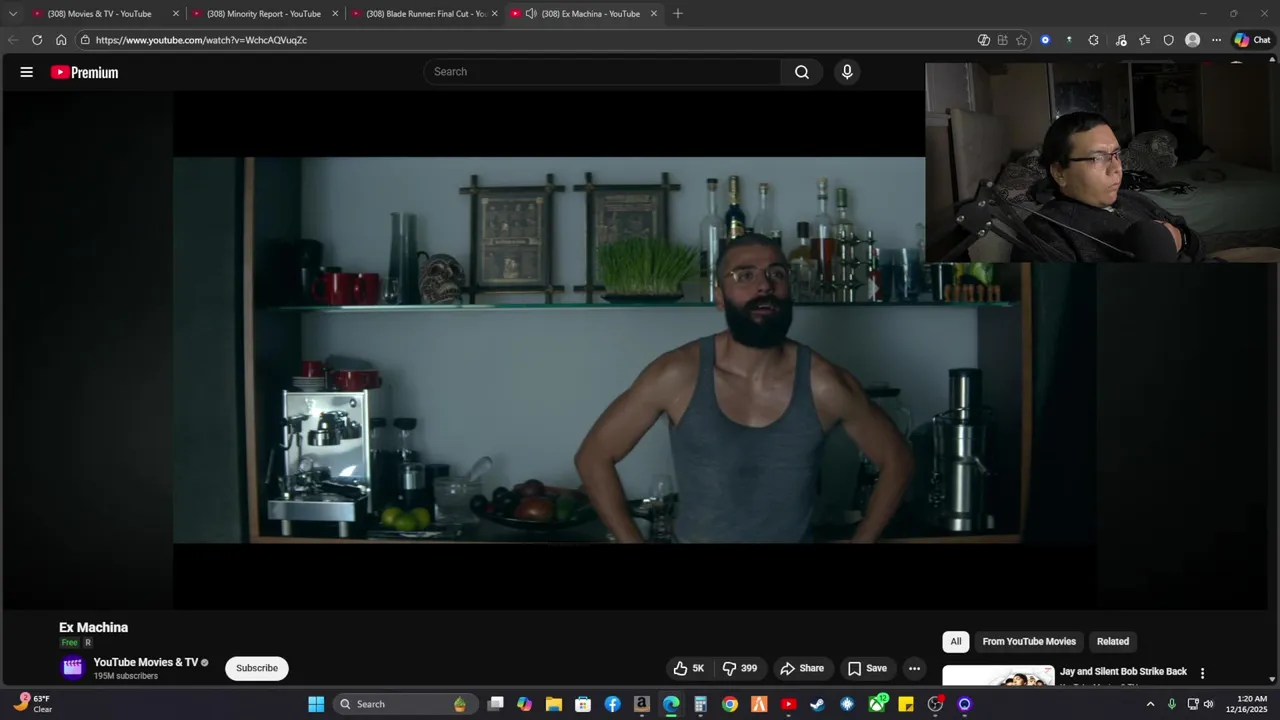Open YouTube Movies & TV channel name
Screen dimensions: 1280x720
tap(146, 662)
